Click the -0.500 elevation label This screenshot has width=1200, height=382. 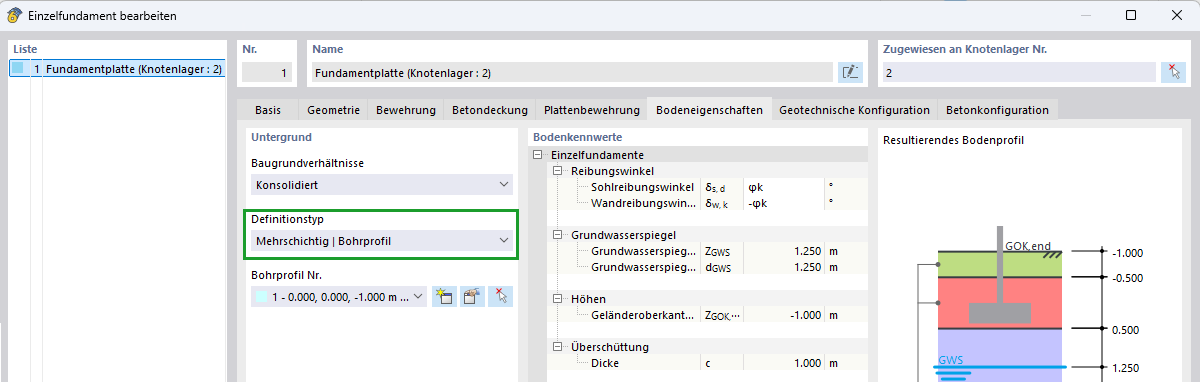(x=1128, y=278)
